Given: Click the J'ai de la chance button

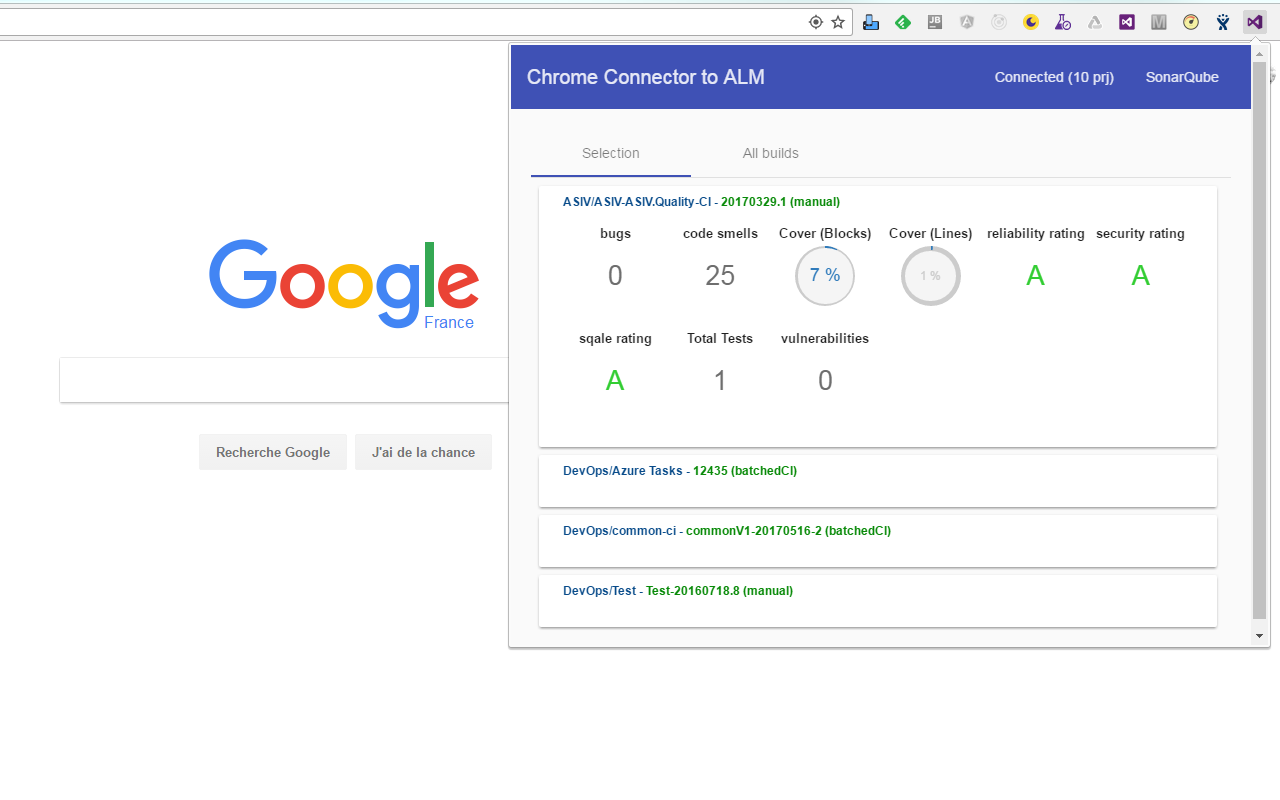Looking at the screenshot, I should pyautogui.click(x=423, y=452).
